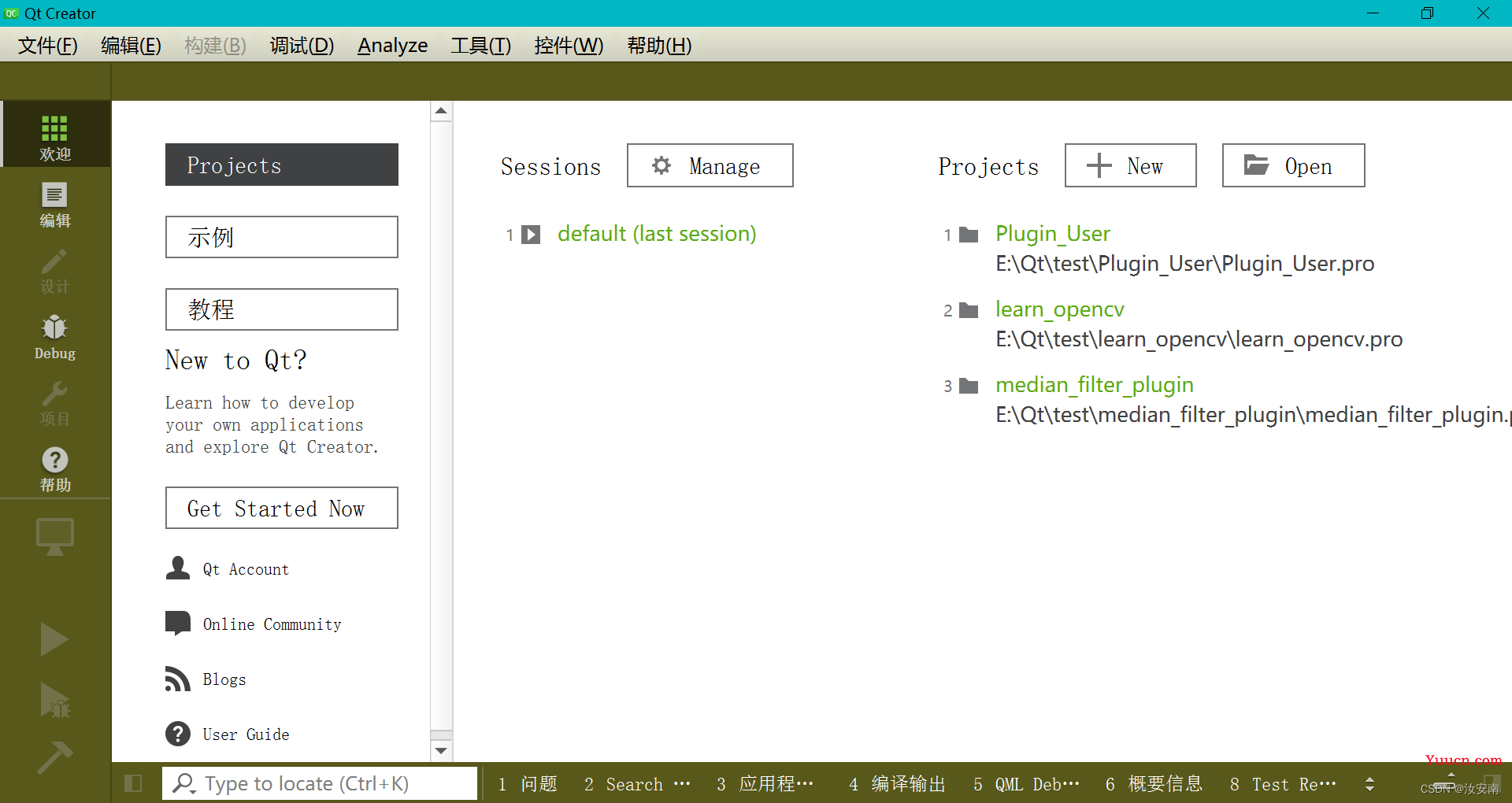Open the 帮助(H) menu
The height and width of the screenshot is (803, 1512).
(x=659, y=46)
